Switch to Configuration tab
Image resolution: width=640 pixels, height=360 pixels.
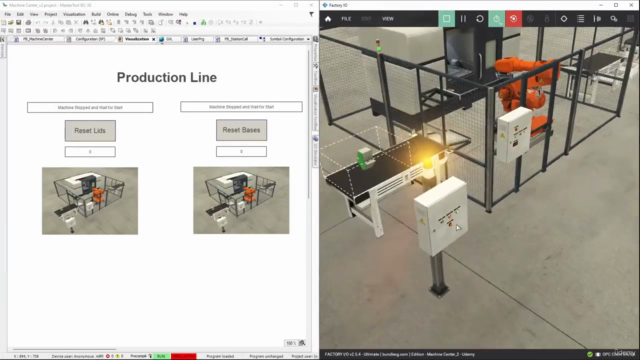[x=89, y=39]
